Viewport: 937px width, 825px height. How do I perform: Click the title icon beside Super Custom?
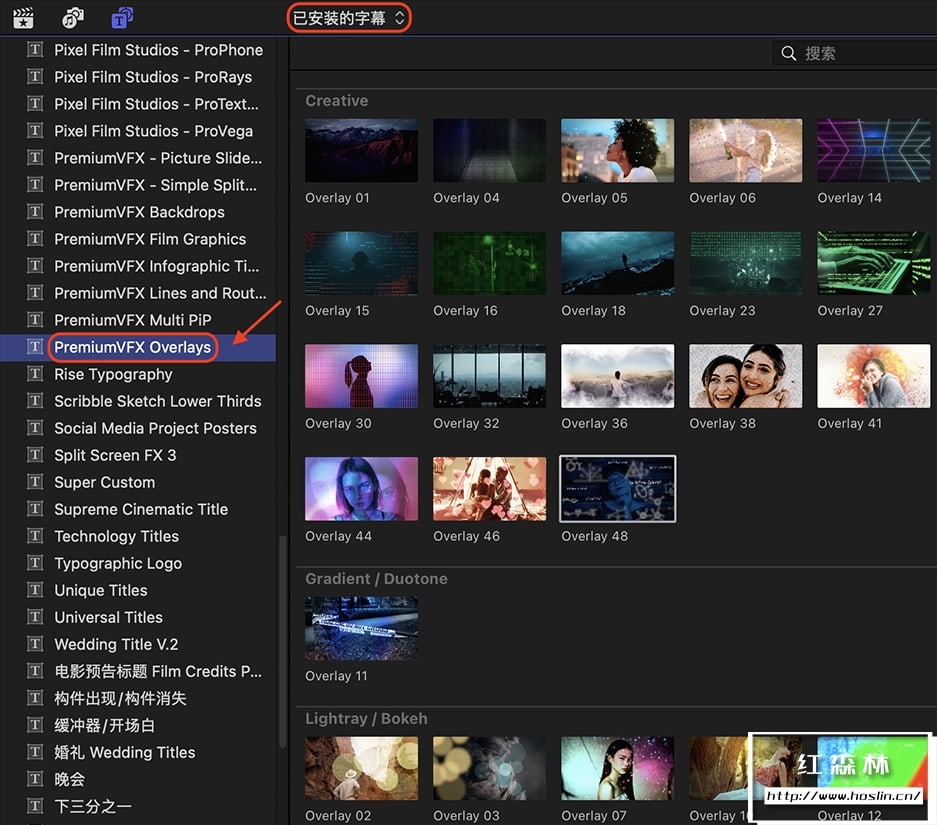pyautogui.click(x=35, y=482)
